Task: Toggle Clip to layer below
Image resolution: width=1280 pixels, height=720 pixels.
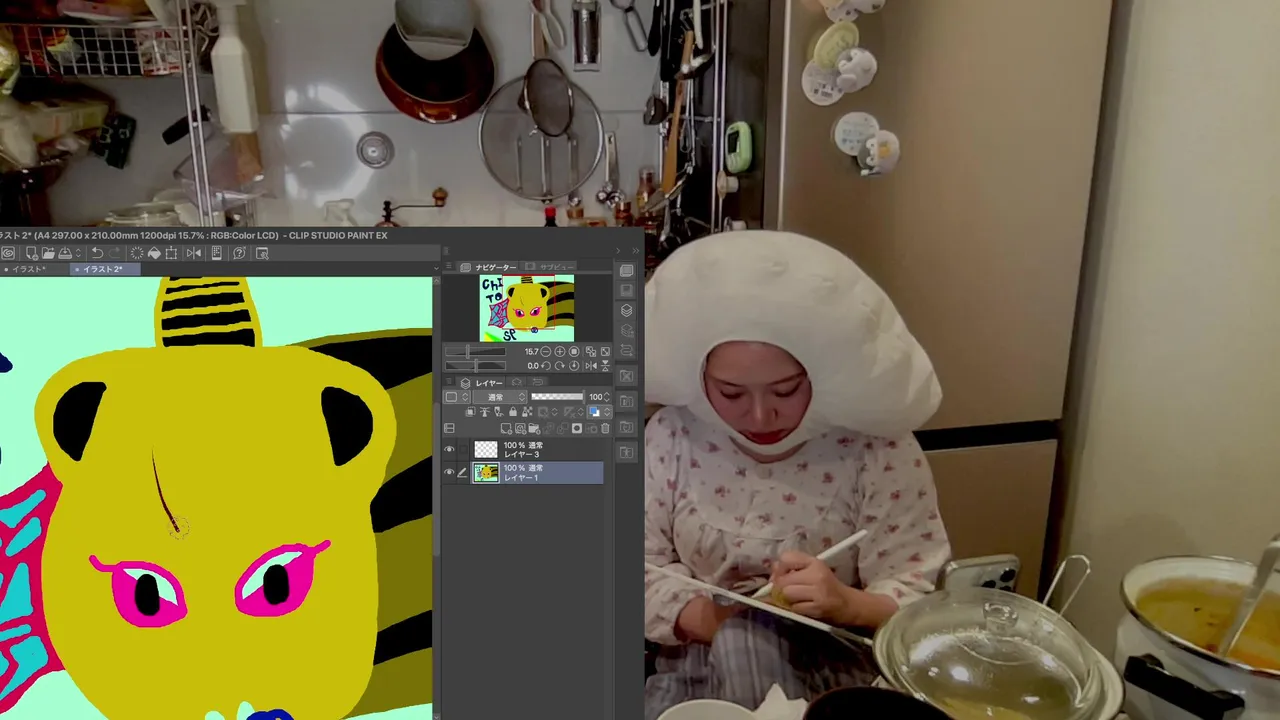Action: tap(470, 412)
